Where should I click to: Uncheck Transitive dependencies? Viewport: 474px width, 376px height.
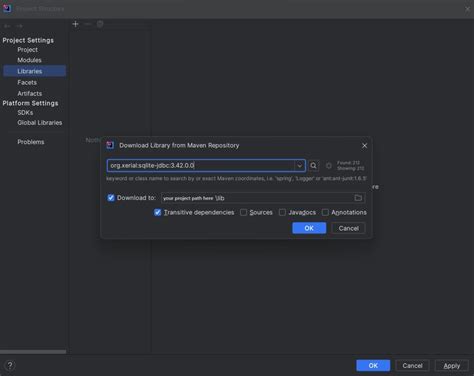coord(158,212)
